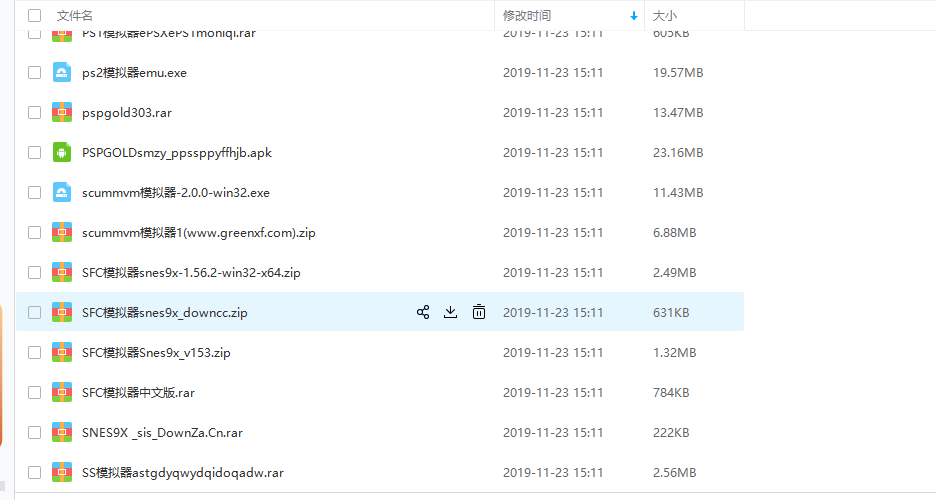Toggle the select-all checkbox beside 文件名
Screen dimensions: 936x500
[x=35, y=16]
